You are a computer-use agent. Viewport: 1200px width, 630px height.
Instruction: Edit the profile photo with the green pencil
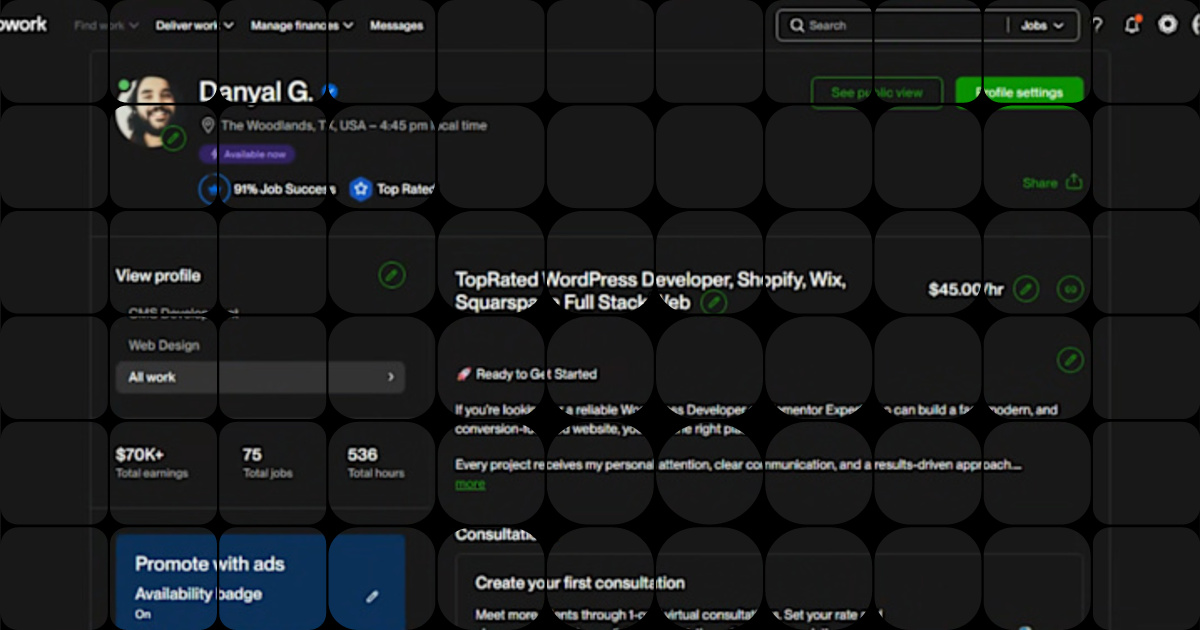click(174, 138)
